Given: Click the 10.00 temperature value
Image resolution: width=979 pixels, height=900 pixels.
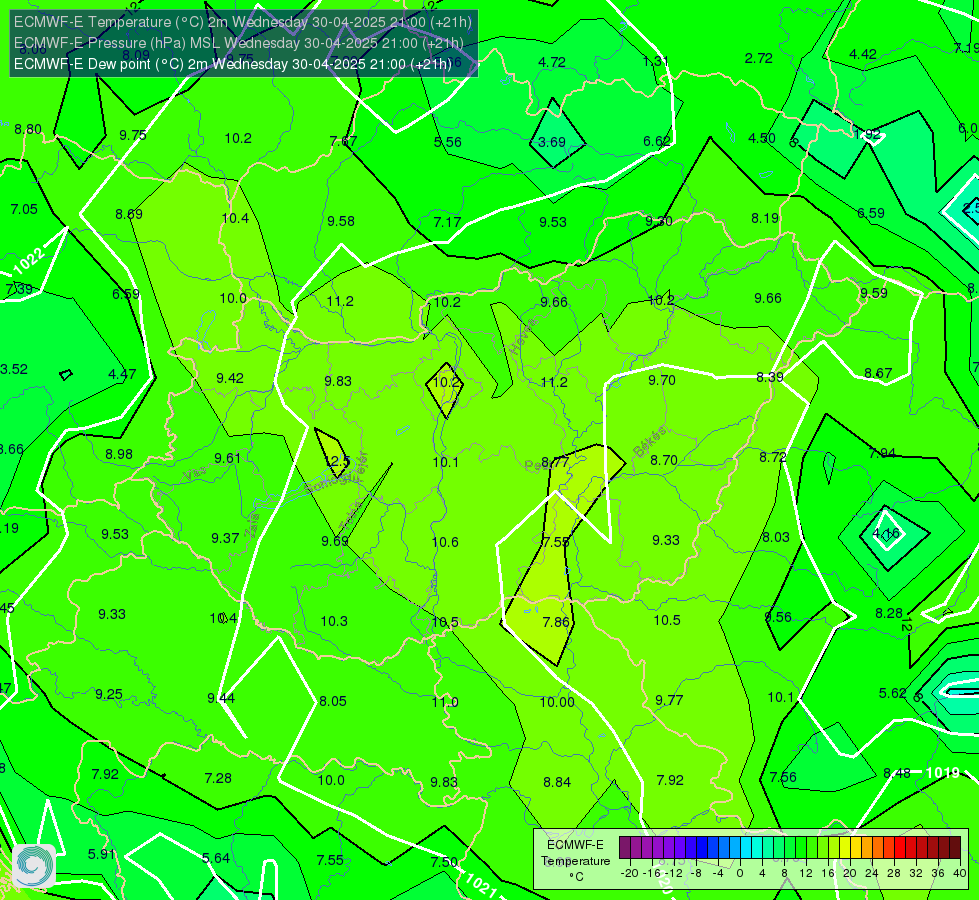Looking at the screenshot, I should point(557,702).
